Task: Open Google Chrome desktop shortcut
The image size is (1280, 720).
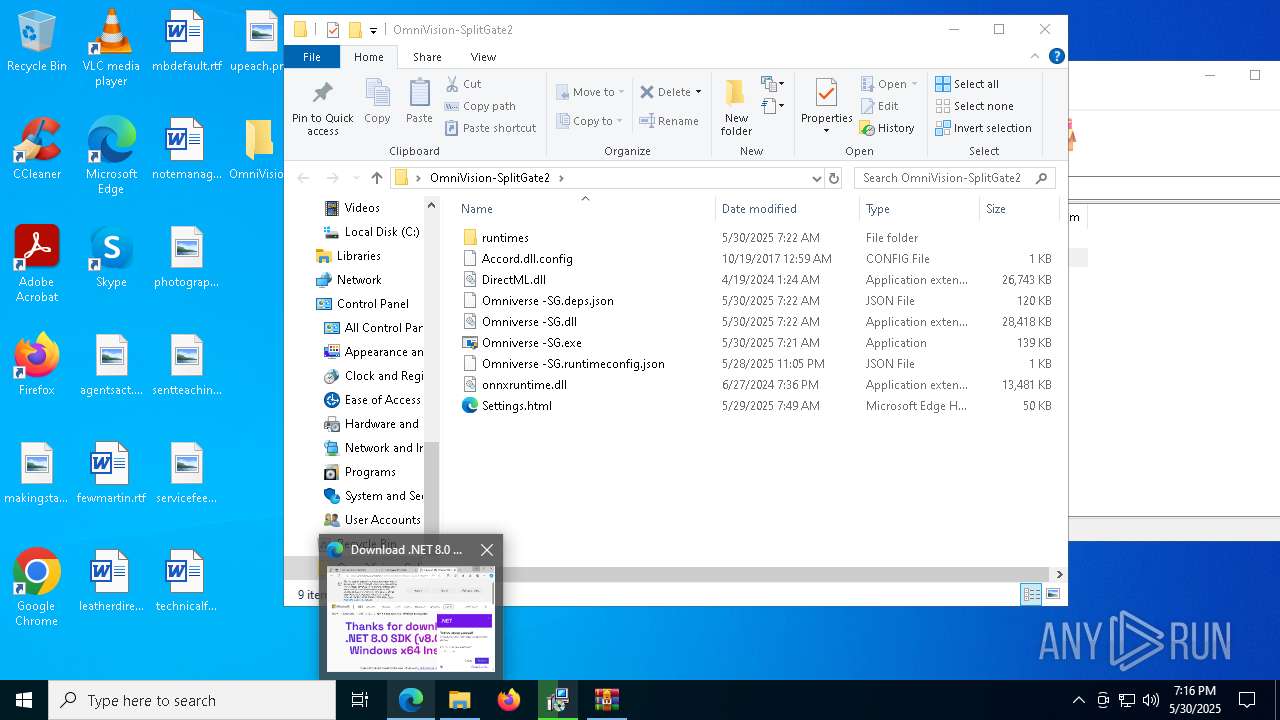Action: [37, 588]
